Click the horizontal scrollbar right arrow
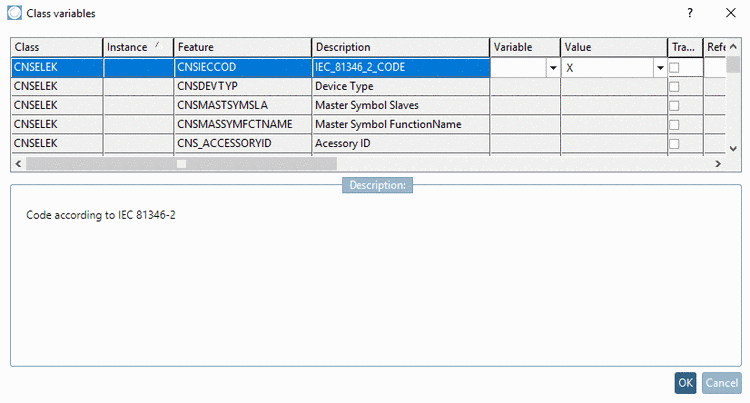 click(x=717, y=164)
